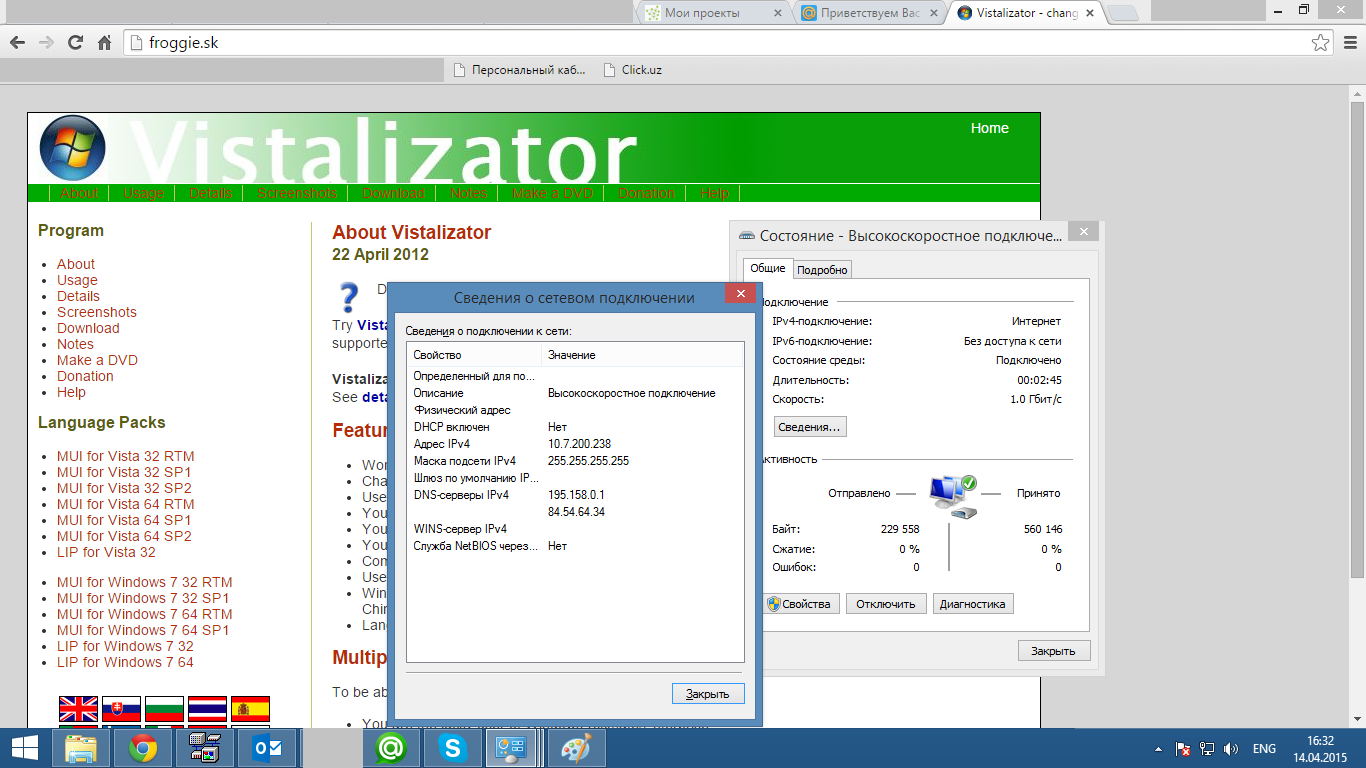Go back with the browser back arrow
Viewport: 1366px width, 768px height.
point(17,43)
